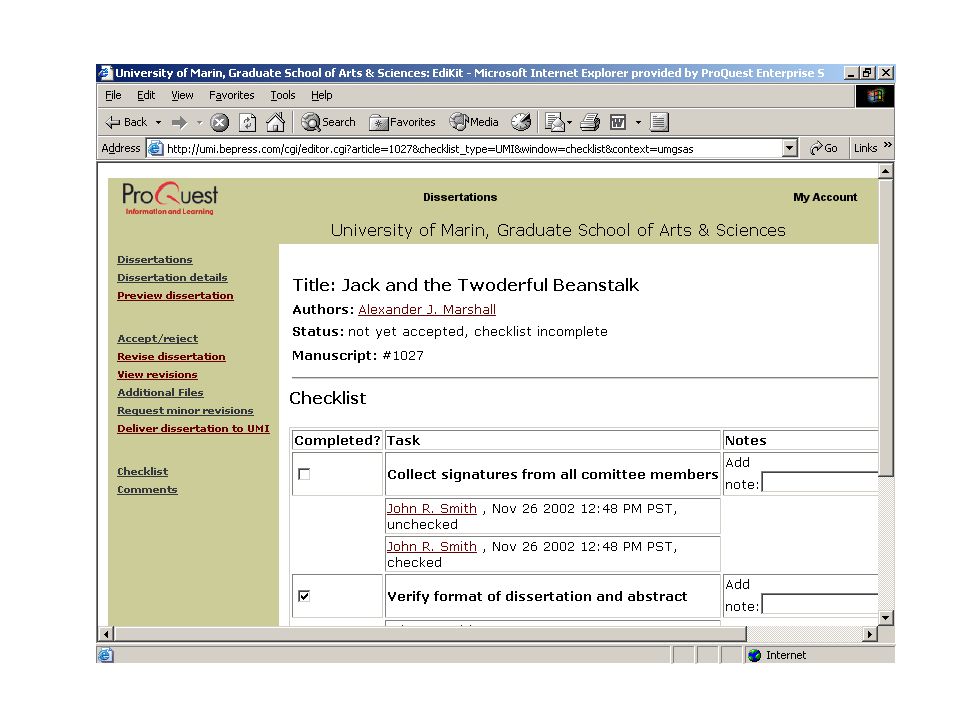This screenshot has width=960, height=720.
Task: Uncheck the Verify format of dissertation checkbox
Action: [x=304, y=596]
